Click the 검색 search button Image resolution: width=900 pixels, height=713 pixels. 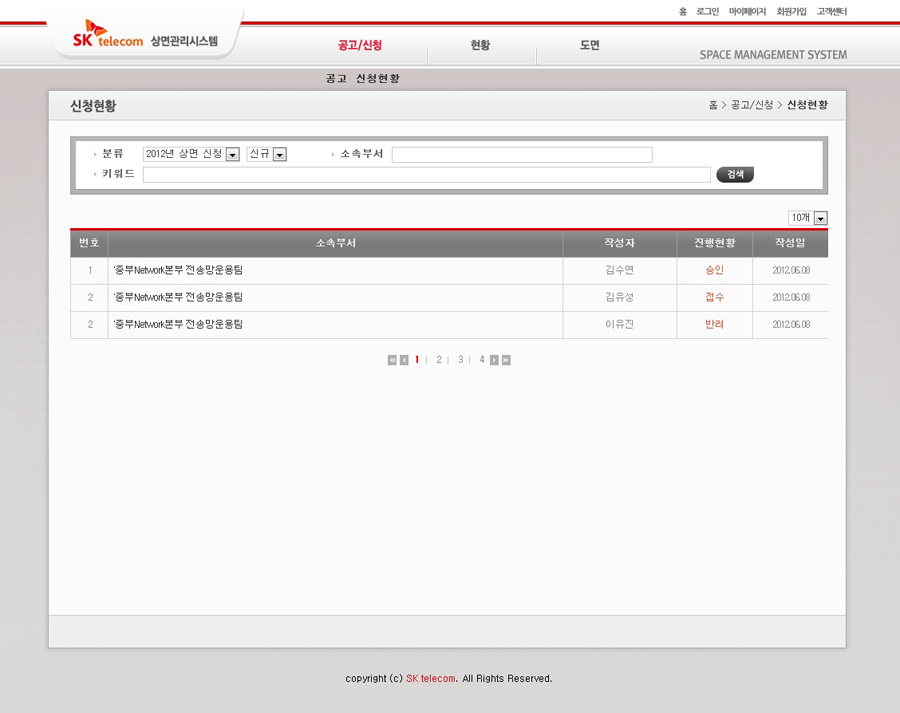(x=735, y=175)
